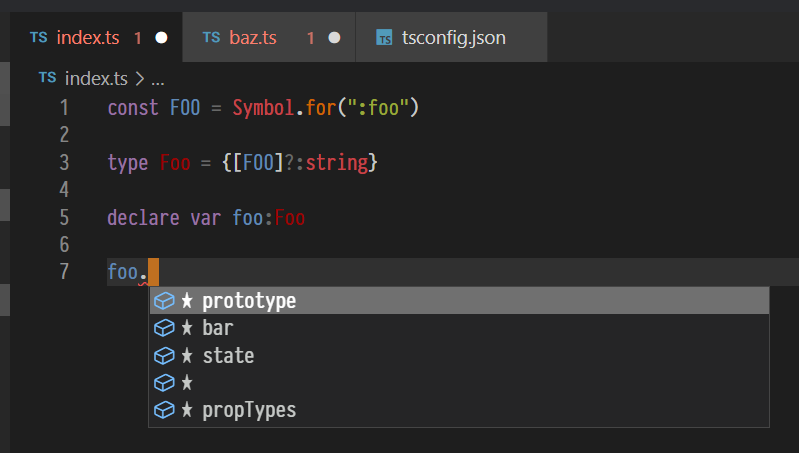Open the tsconfig.json tab
This screenshot has width=799, height=453.
(x=451, y=37)
